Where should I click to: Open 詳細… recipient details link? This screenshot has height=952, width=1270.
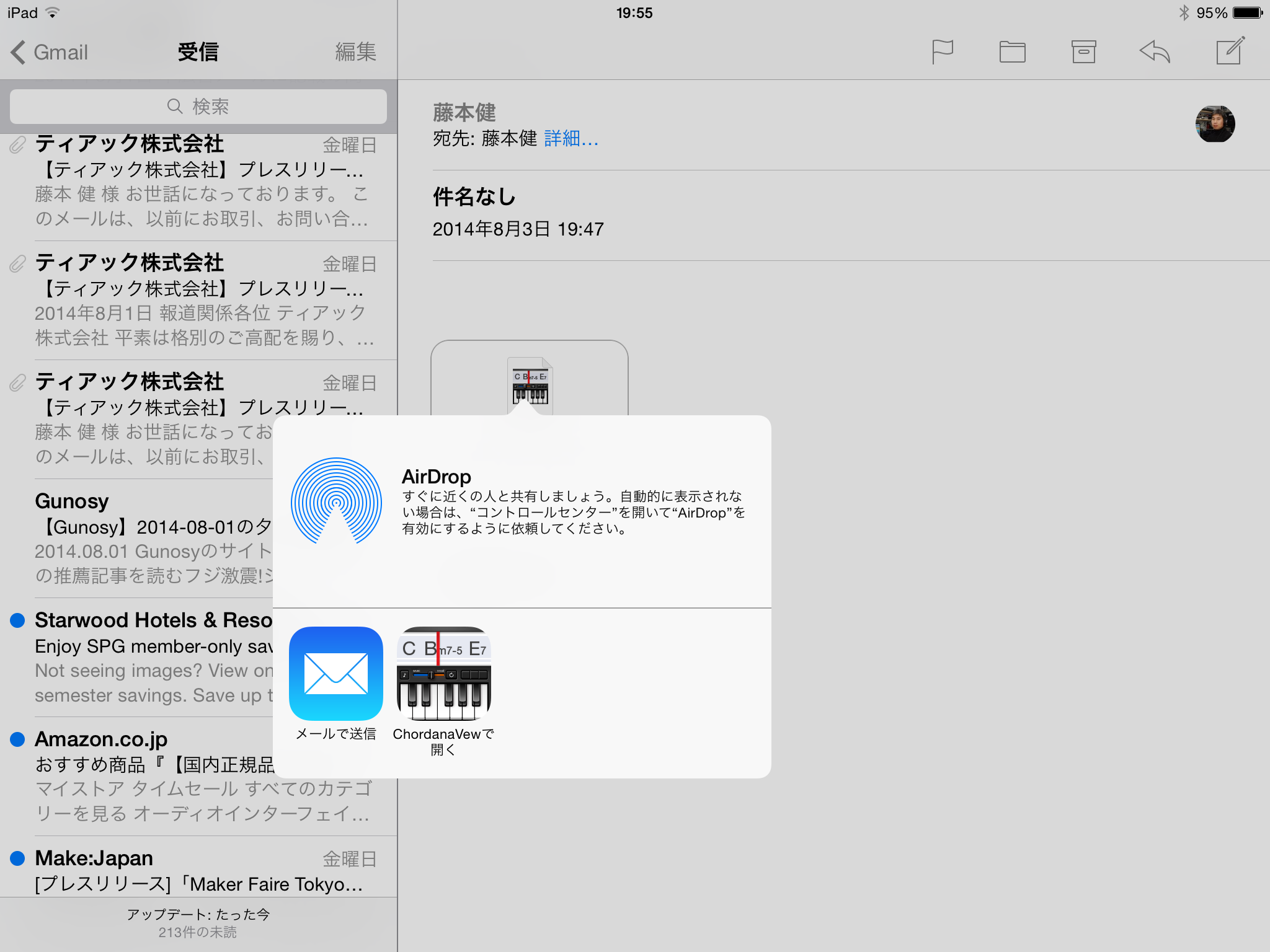coord(571,138)
